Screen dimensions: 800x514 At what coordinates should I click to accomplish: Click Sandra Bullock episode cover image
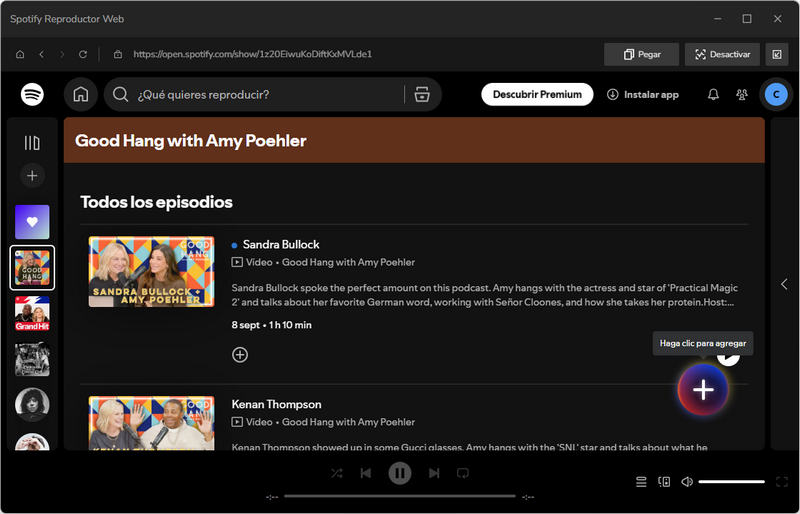click(152, 272)
